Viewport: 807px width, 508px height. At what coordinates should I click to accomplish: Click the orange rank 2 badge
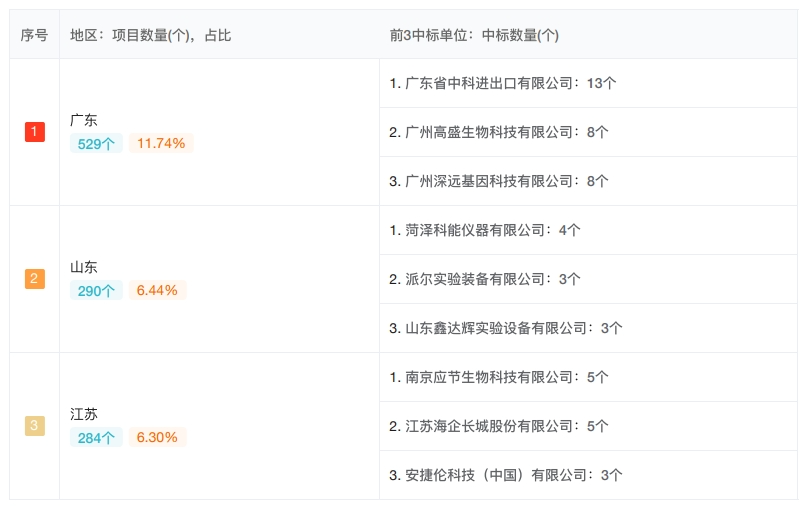point(34,278)
